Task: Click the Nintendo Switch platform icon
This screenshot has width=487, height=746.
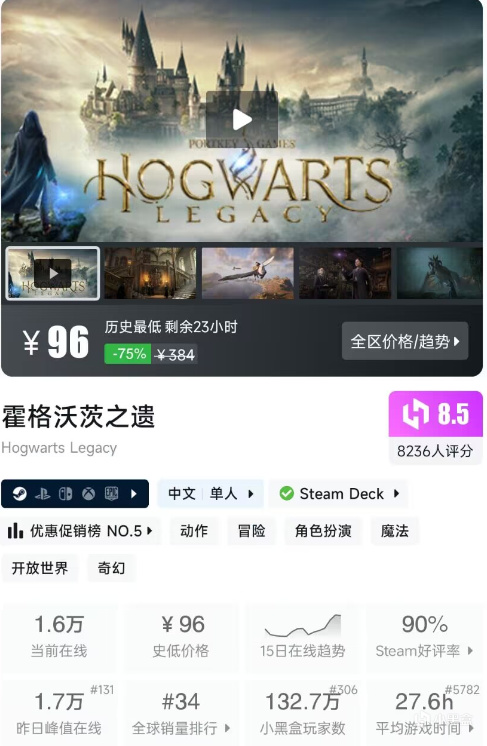Action: pyautogui.click(x=65, y=494)
